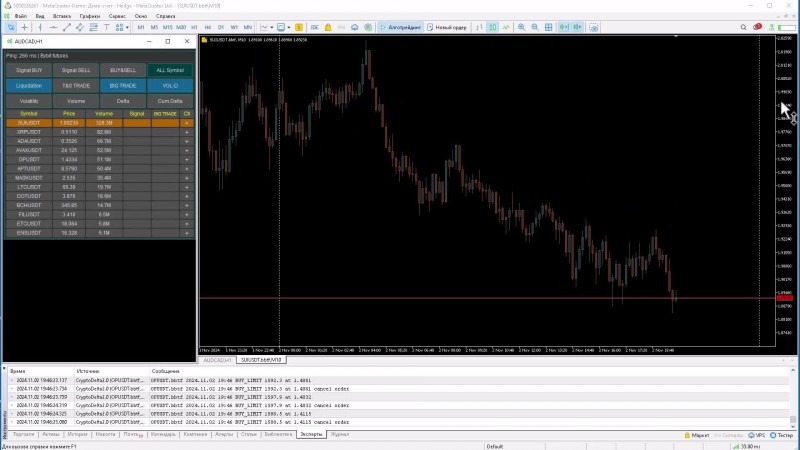Open the Help menu
The image size is (800, 450).
click(165, 16)
